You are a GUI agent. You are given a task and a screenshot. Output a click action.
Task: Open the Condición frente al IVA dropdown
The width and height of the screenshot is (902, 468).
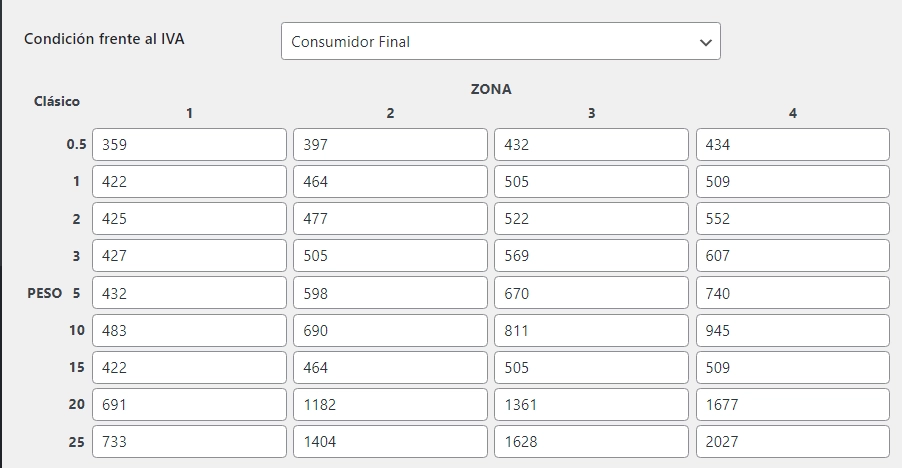click(500, 42)
